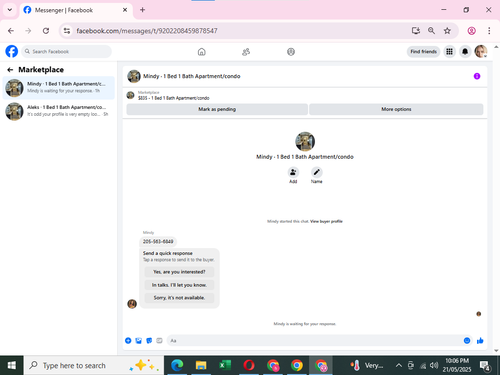Click Mindy's chat header name
The image size is (500, 375).
point(192,76)
